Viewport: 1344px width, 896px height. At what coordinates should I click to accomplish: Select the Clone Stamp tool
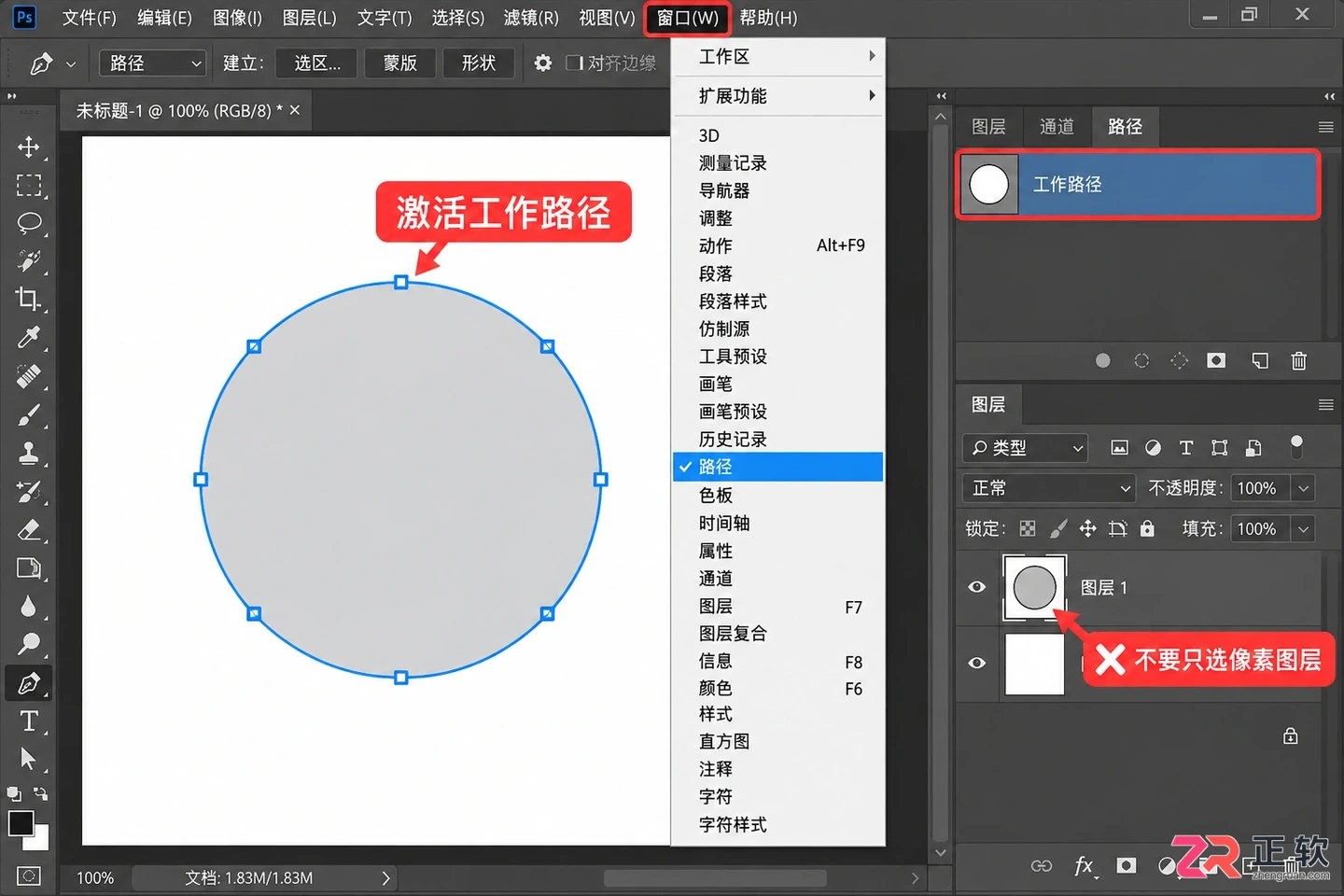click(x=29, y=454)
